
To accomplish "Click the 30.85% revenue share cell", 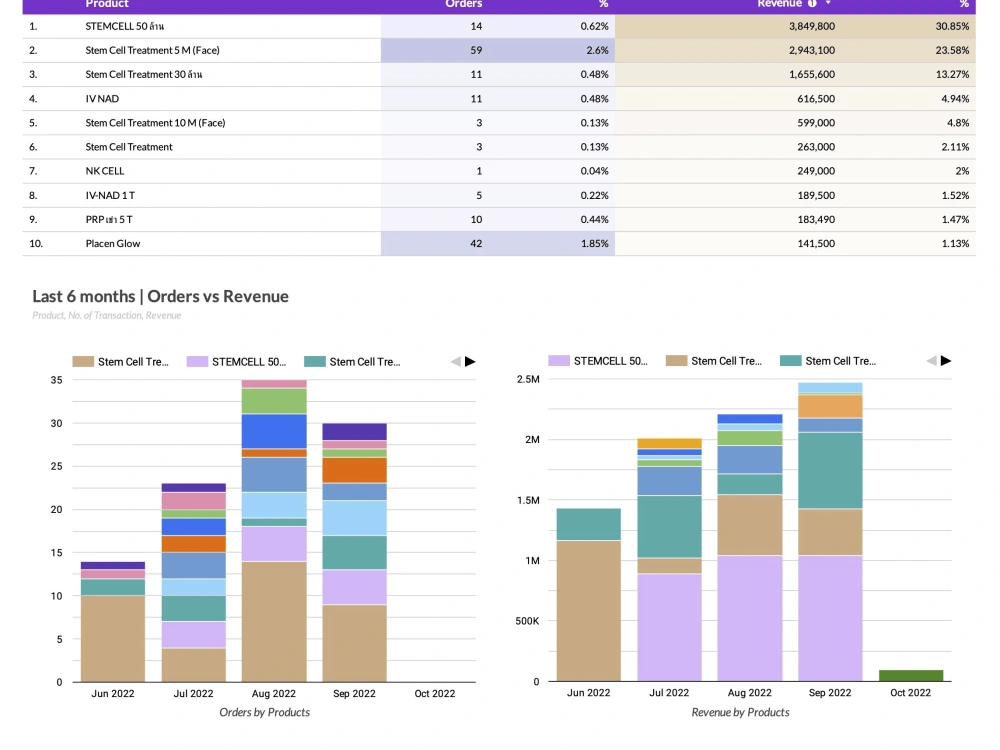I will (x=952, y=26).
